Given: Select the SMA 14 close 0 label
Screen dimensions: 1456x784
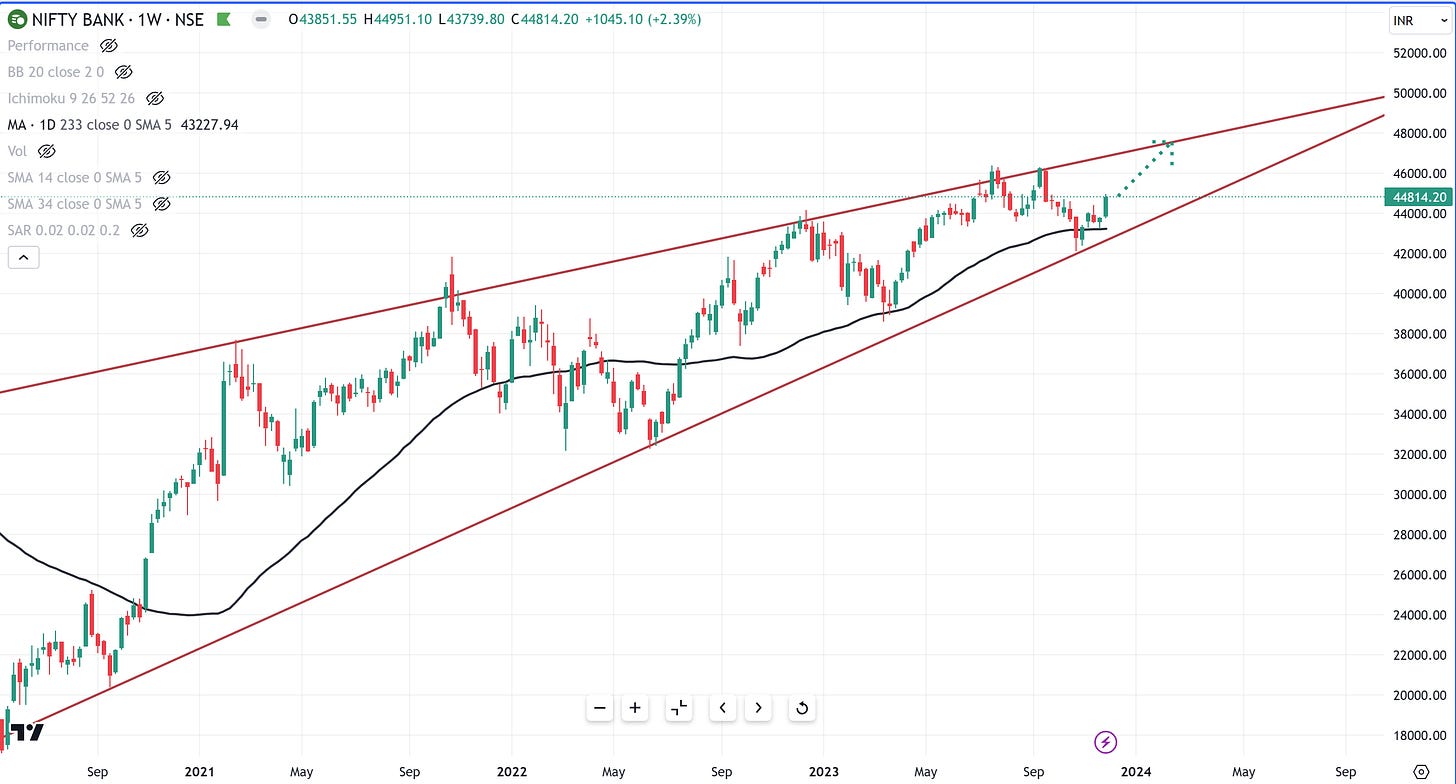Looking at the screenshot, I should pos(75,177).
